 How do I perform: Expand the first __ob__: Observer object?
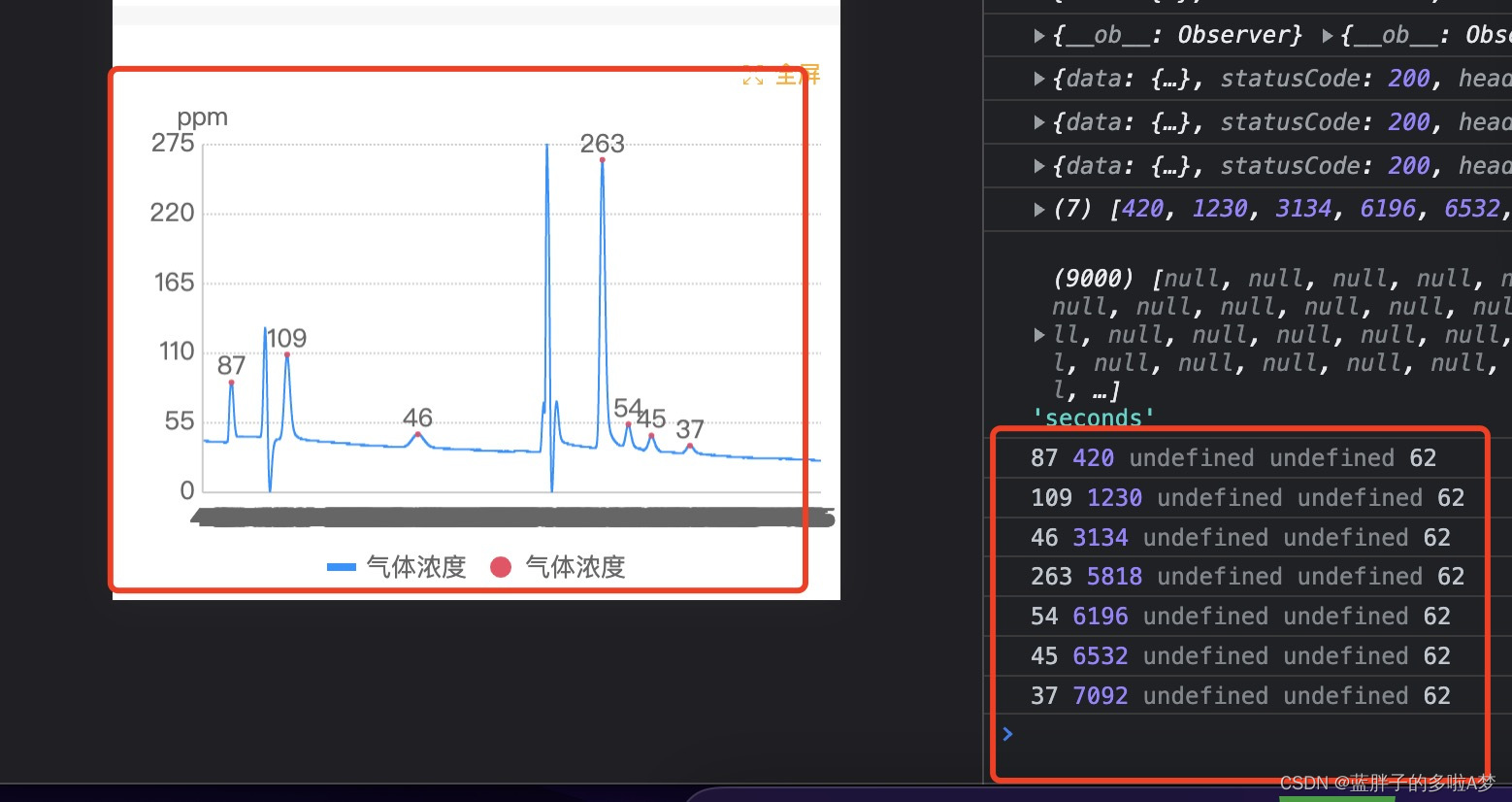pos(1039,36)
